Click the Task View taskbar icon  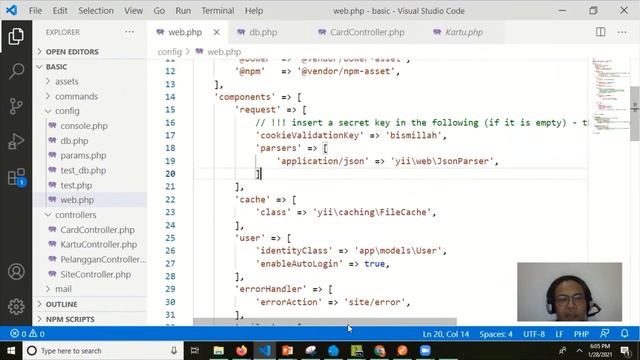[195, 351]
